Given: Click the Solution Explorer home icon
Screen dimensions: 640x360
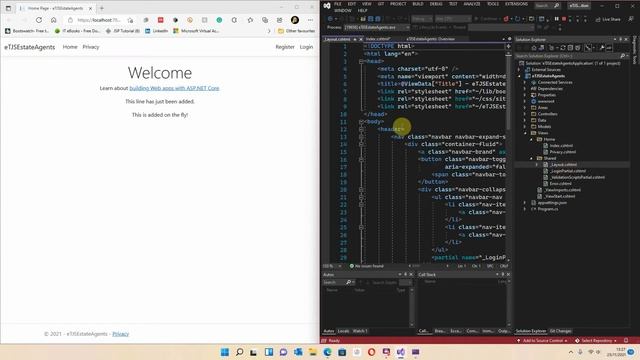Looking at the screenshot, I should click(533, 48).
